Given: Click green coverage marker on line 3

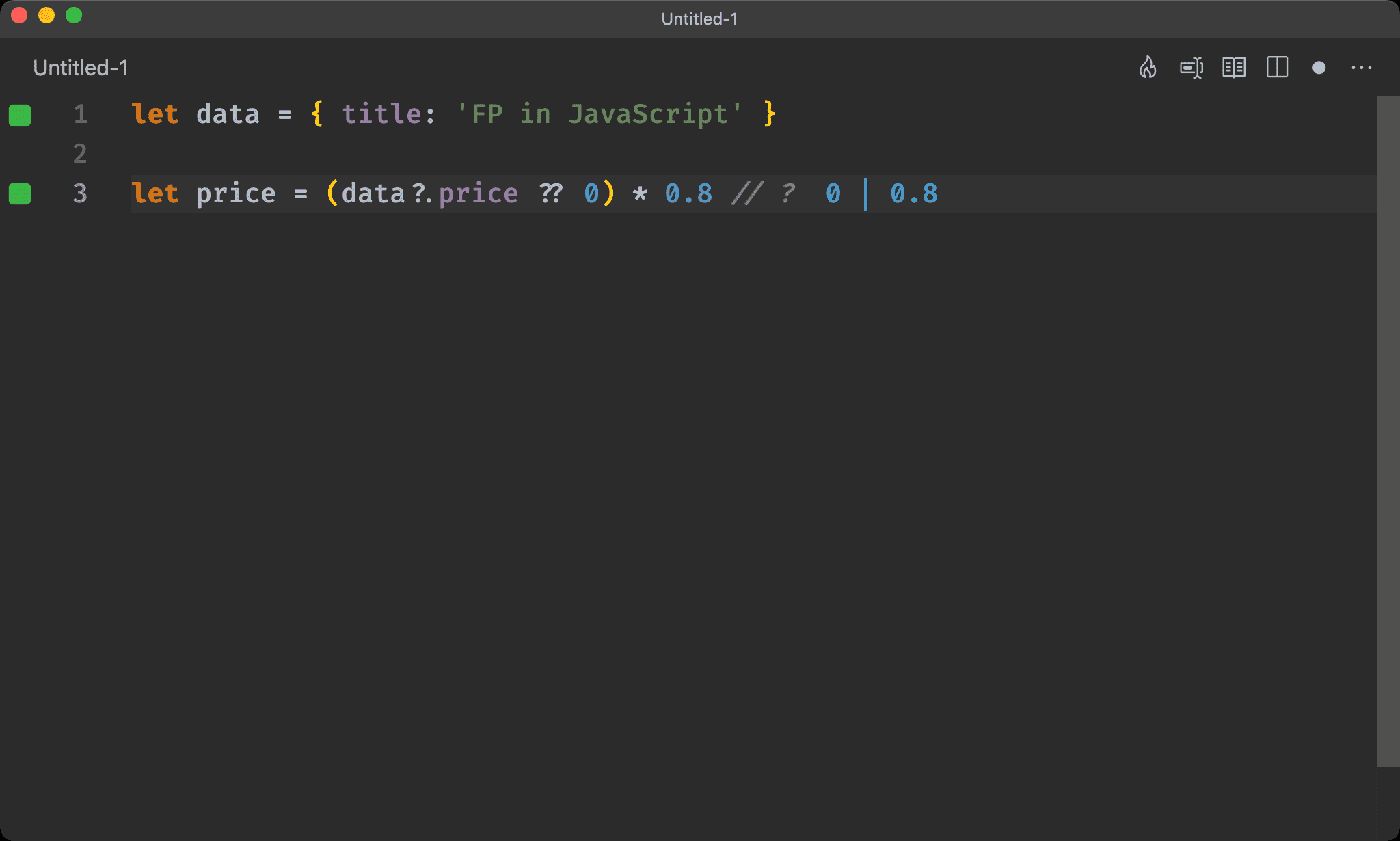Looking at the screenshot, I should [x=20, y=194].
